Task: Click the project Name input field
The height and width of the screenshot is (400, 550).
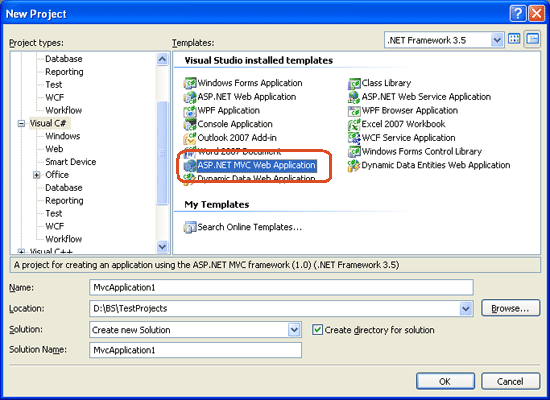Action: tap(281, 288)
